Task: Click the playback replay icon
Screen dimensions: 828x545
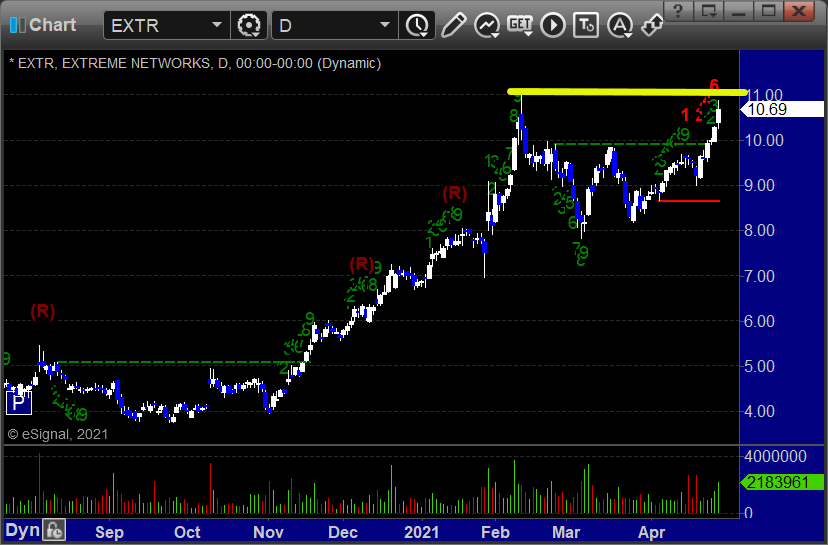Action: [x=553, y=25]
